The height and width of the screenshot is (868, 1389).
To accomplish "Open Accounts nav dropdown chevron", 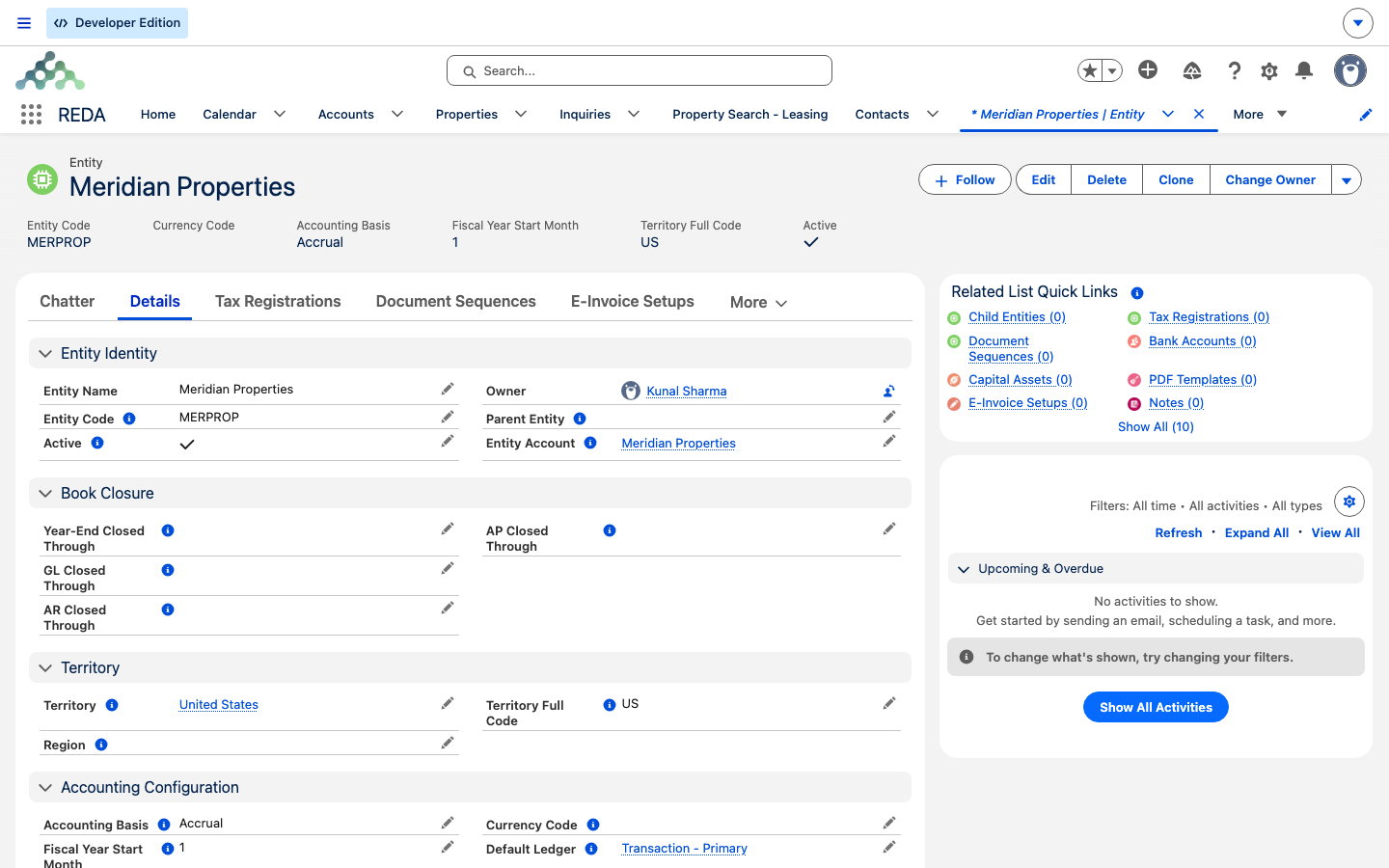I will (x=397, y=114).
